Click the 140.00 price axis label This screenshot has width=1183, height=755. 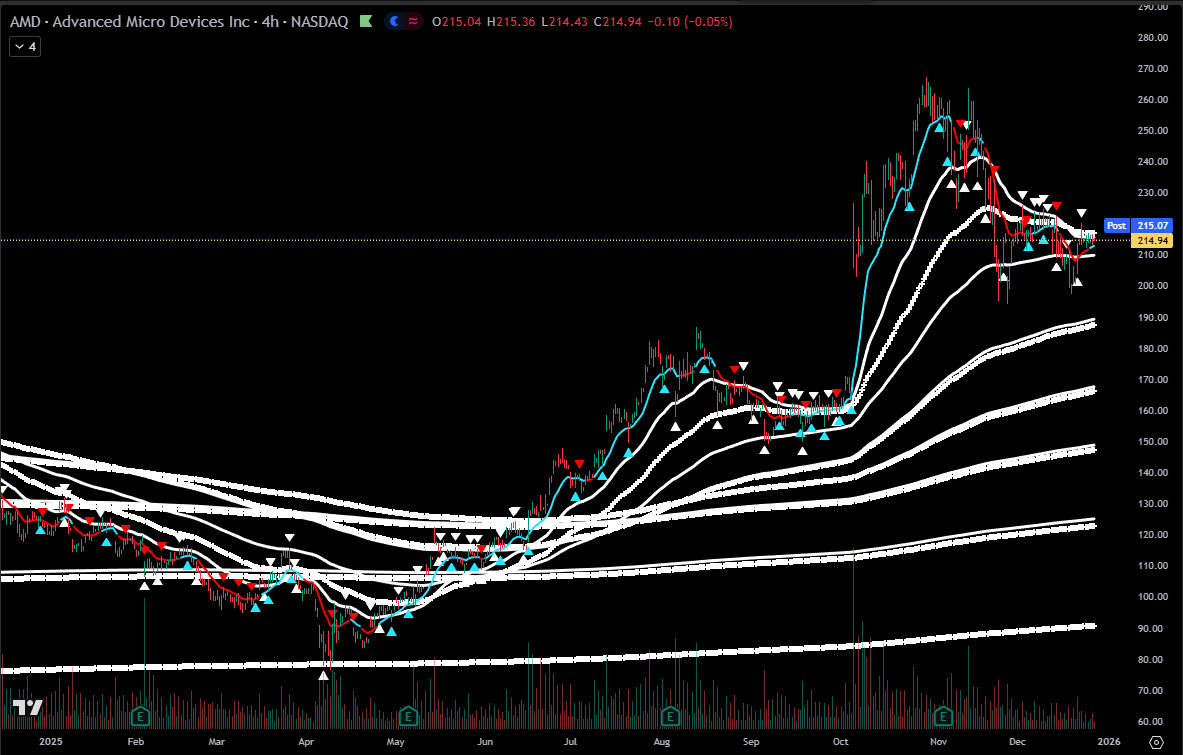point(1152,472)
